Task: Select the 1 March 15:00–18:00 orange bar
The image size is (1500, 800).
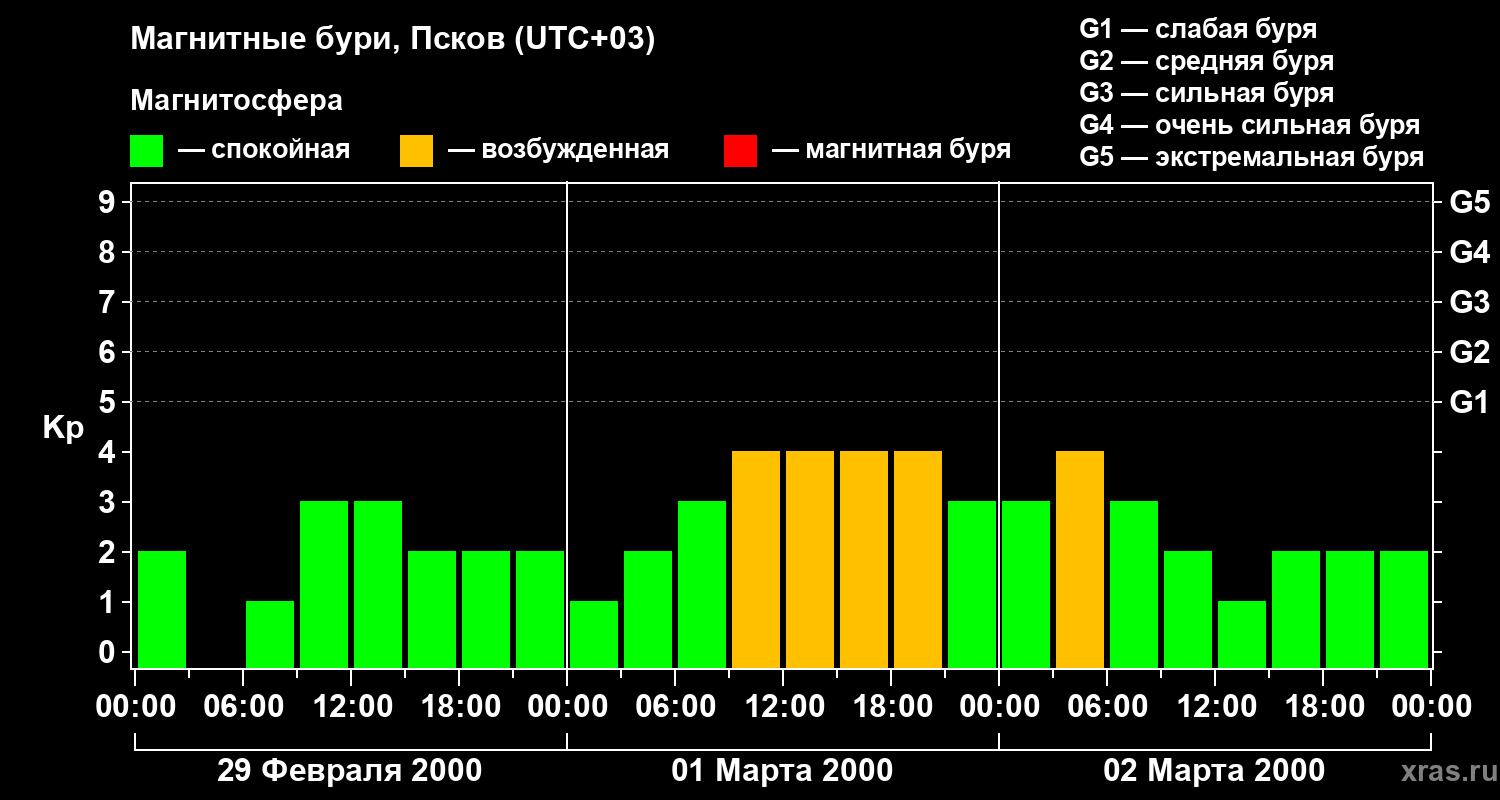Action: (864, 559)
